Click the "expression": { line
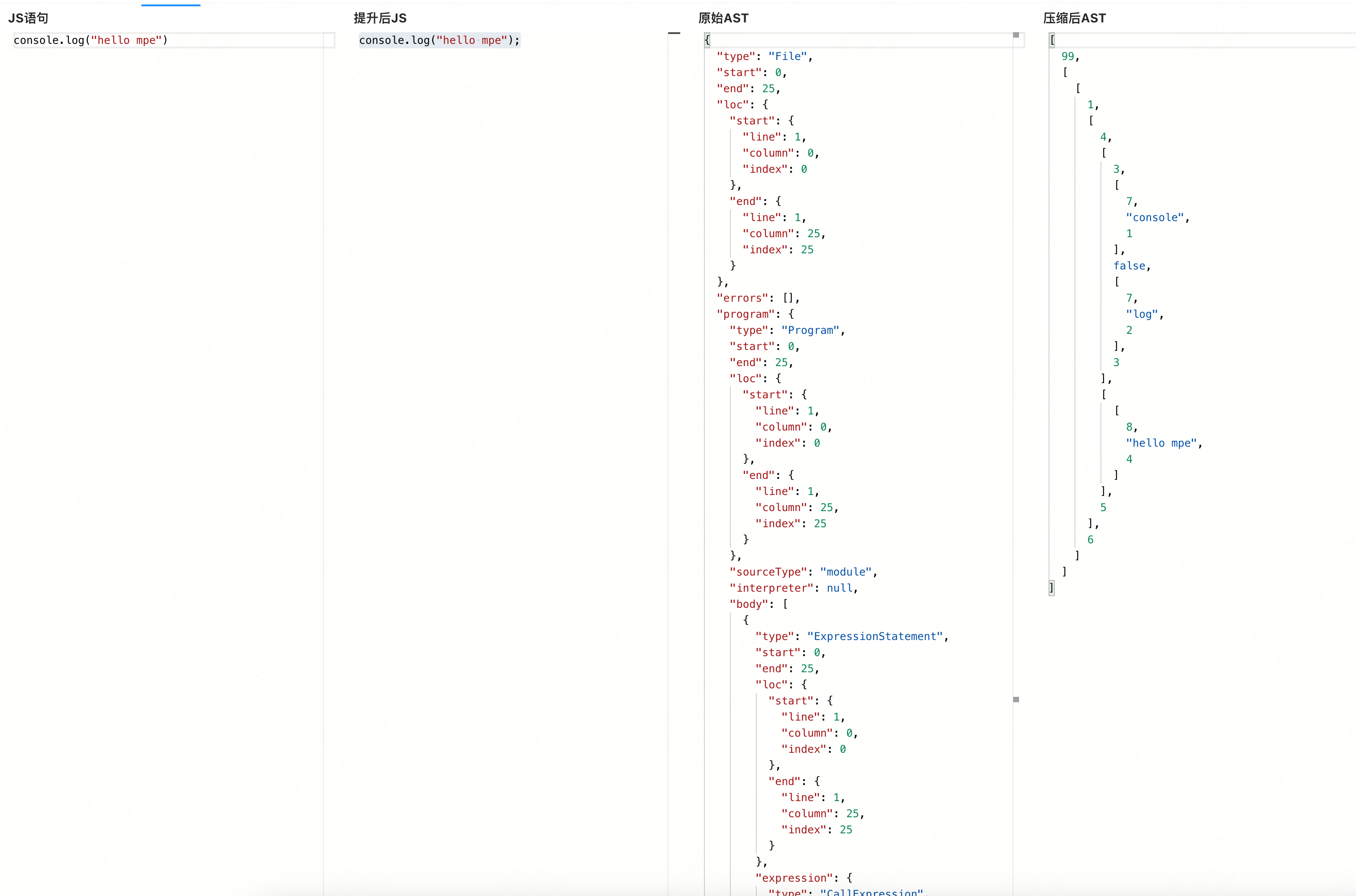Viewport: 1356px width, 896px height. pos(804,878)
